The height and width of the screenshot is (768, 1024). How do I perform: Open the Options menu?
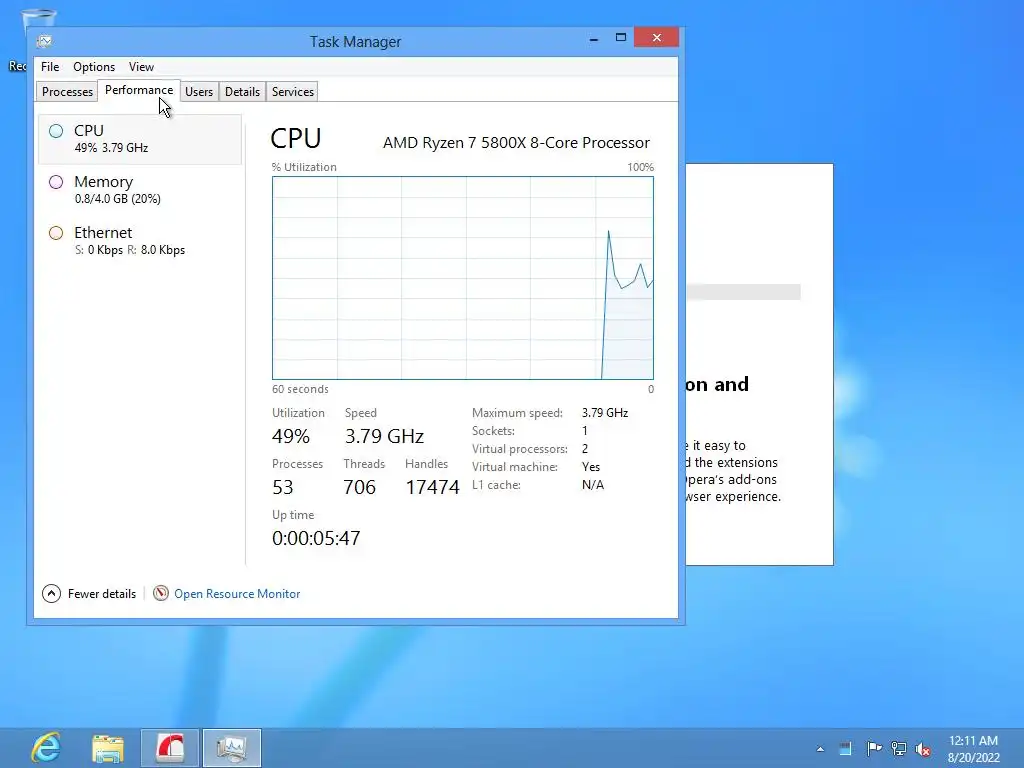(x=94, y=67)
